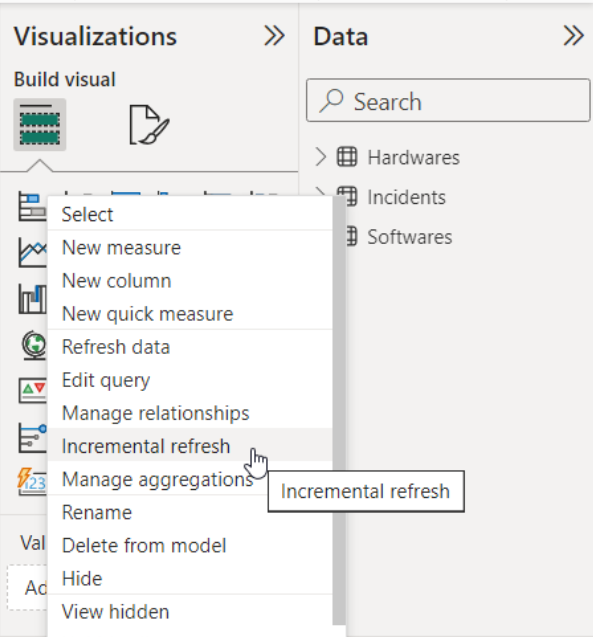
Task: Open the Format visual paintbrush icon
Action: pos(149,124)
